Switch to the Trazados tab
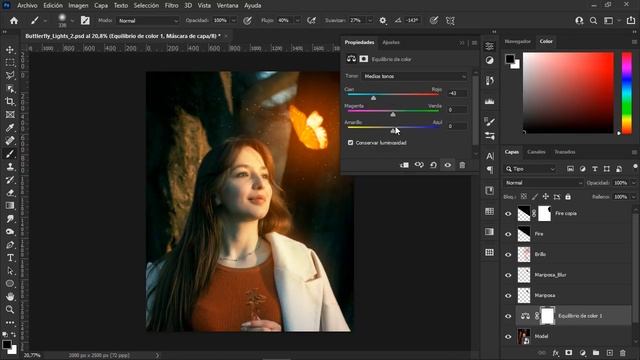This screenshot has height=360, width=640. click(x=564, y=152)
